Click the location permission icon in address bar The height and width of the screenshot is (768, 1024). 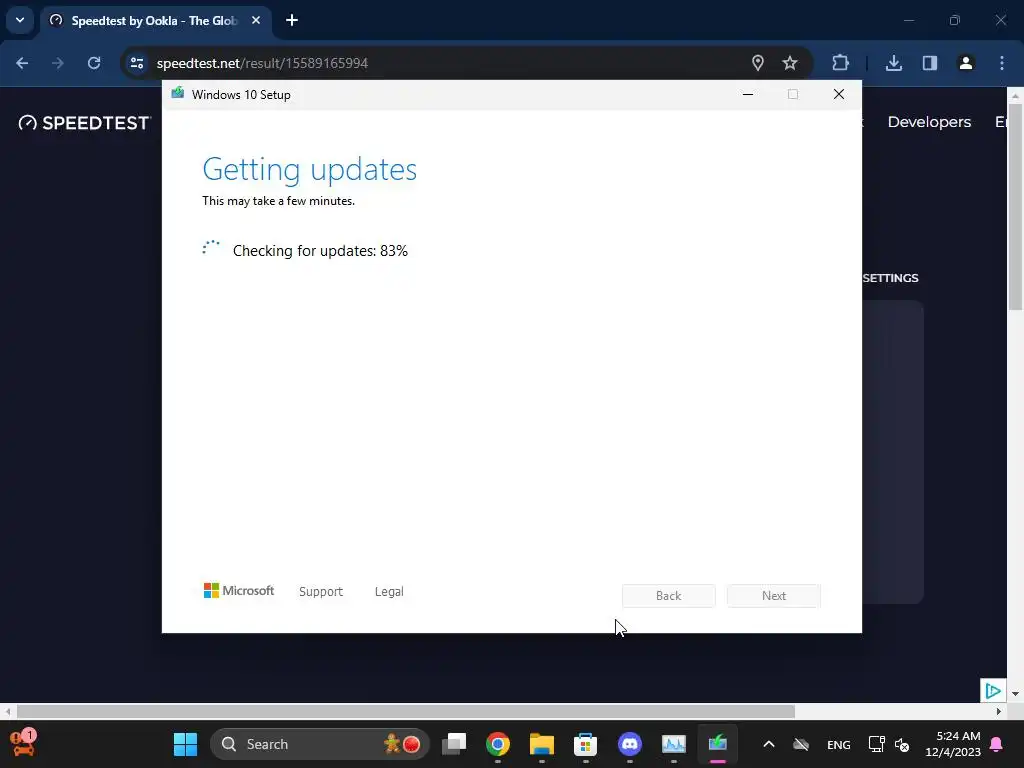pyautogui.click(x=758, y=63)
